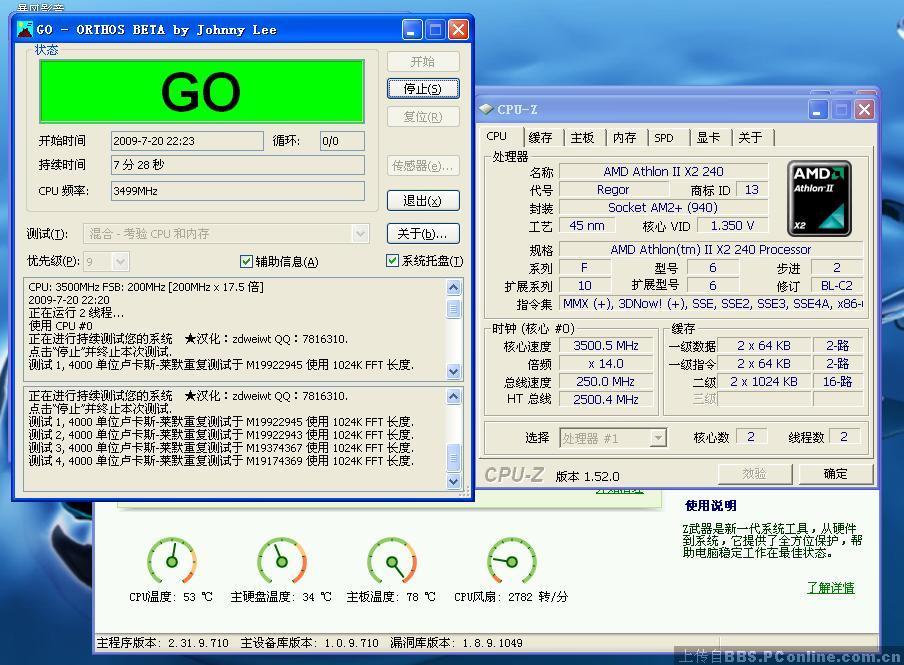904x665 pixels.
Task: Switch to the 内存 tab in CPU-Z
Action: [624, 138]
